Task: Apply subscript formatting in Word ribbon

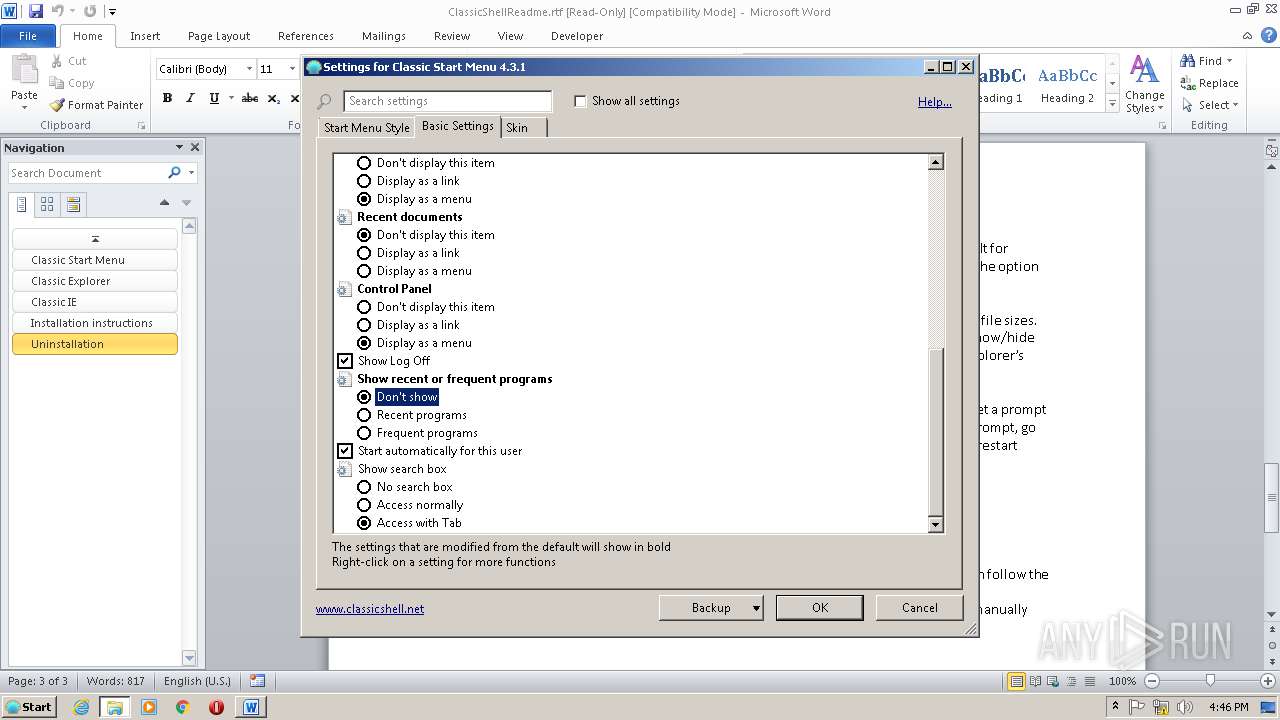Action: coord(274,98)
